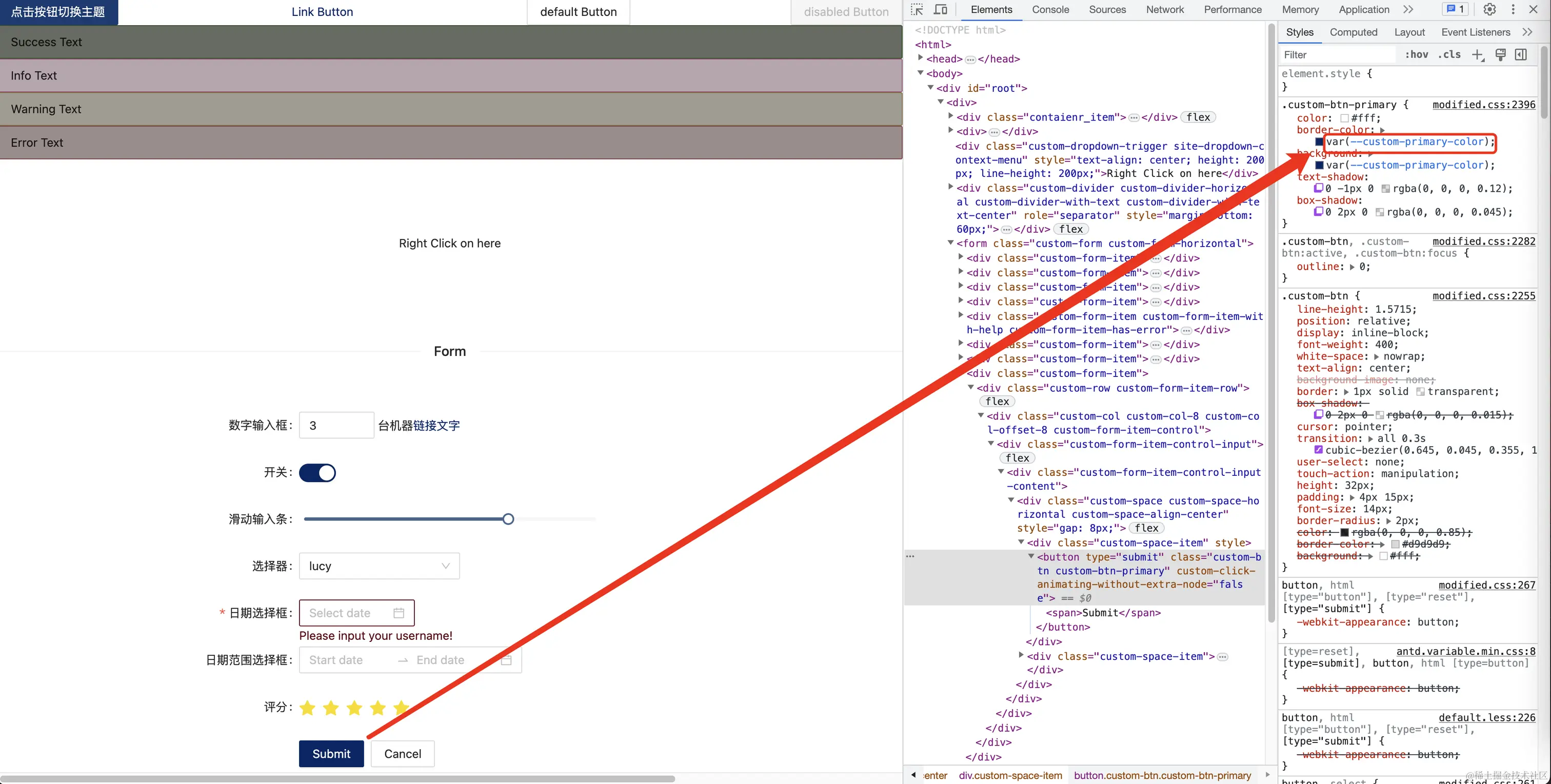1551x784 pixels.
Task: Click the Submit button on the form
Action: click(330, 753)
